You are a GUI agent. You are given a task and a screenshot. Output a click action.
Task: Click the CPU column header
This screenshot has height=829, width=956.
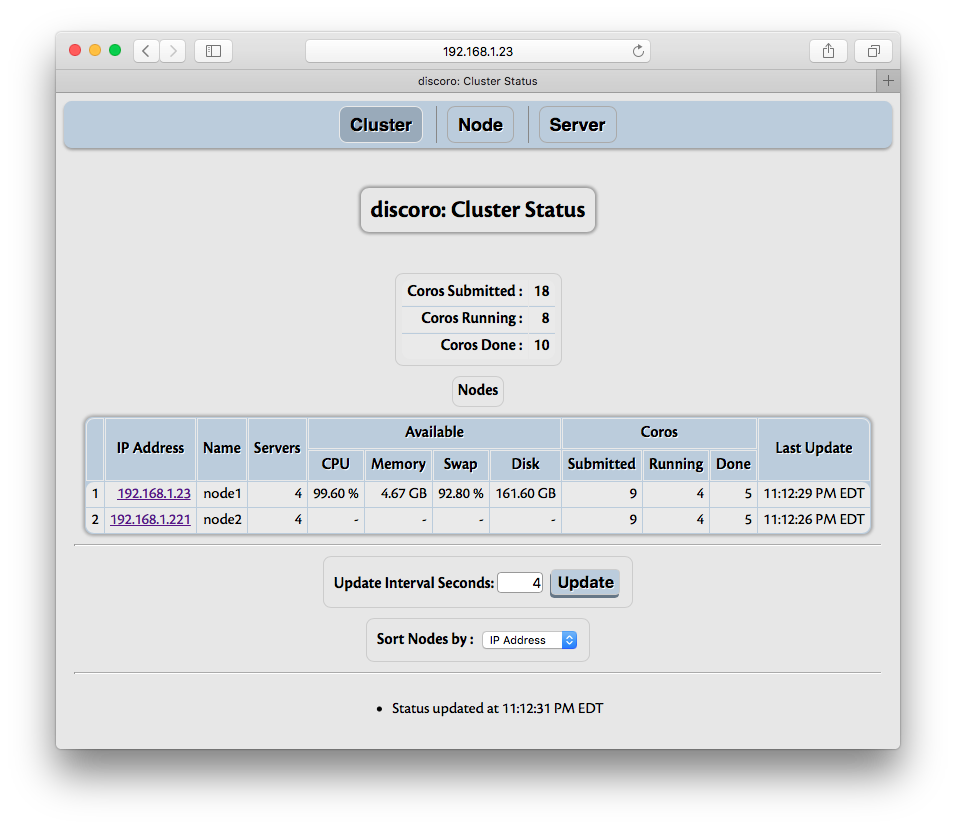click(336, 464)
